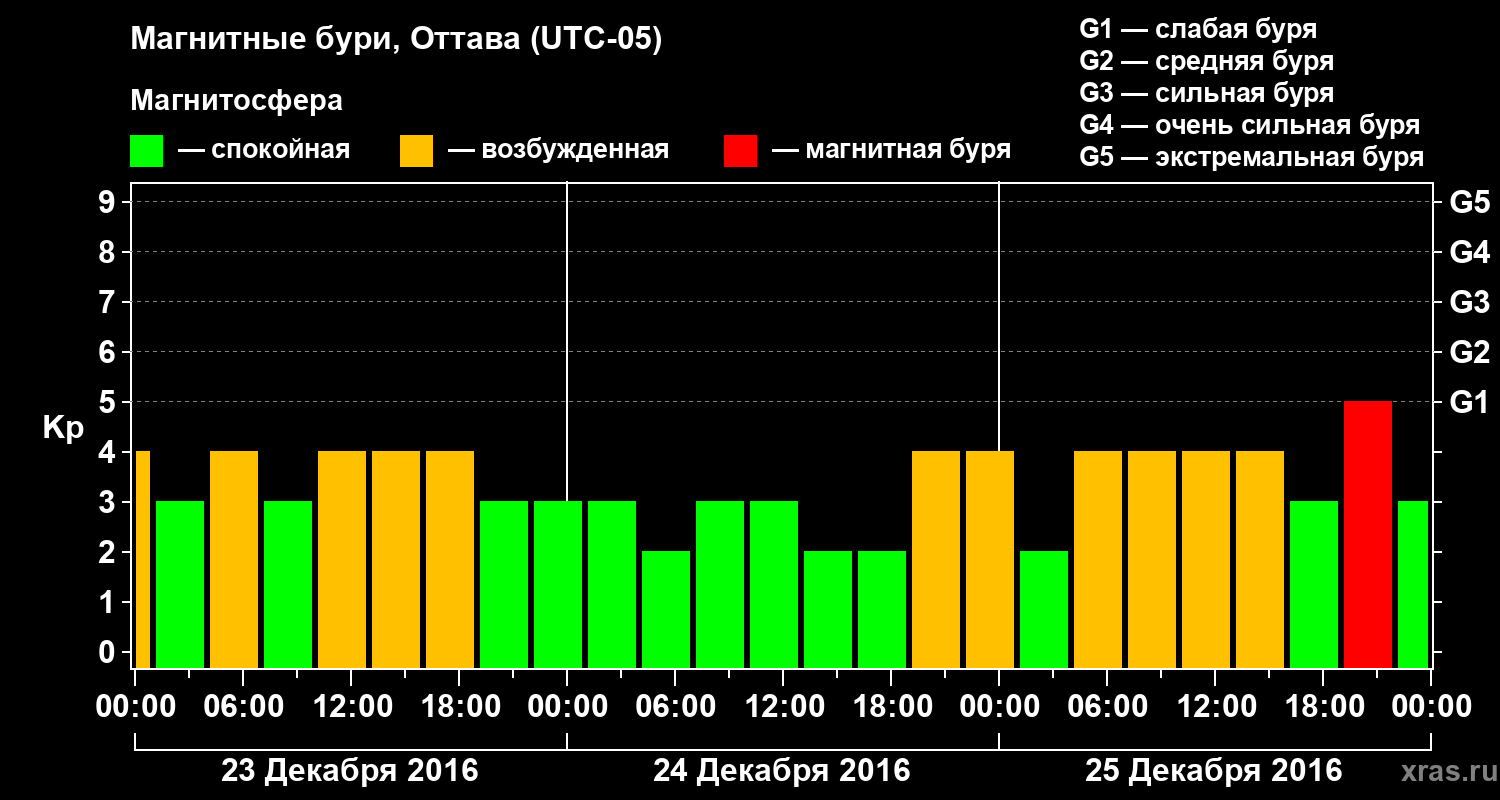
Task: Click the '06:00' time label of 25 December
Action: 1107,706
